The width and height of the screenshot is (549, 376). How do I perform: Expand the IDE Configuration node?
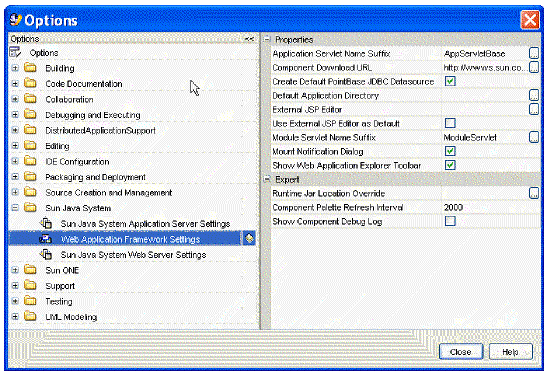click(x=15, y=161)
